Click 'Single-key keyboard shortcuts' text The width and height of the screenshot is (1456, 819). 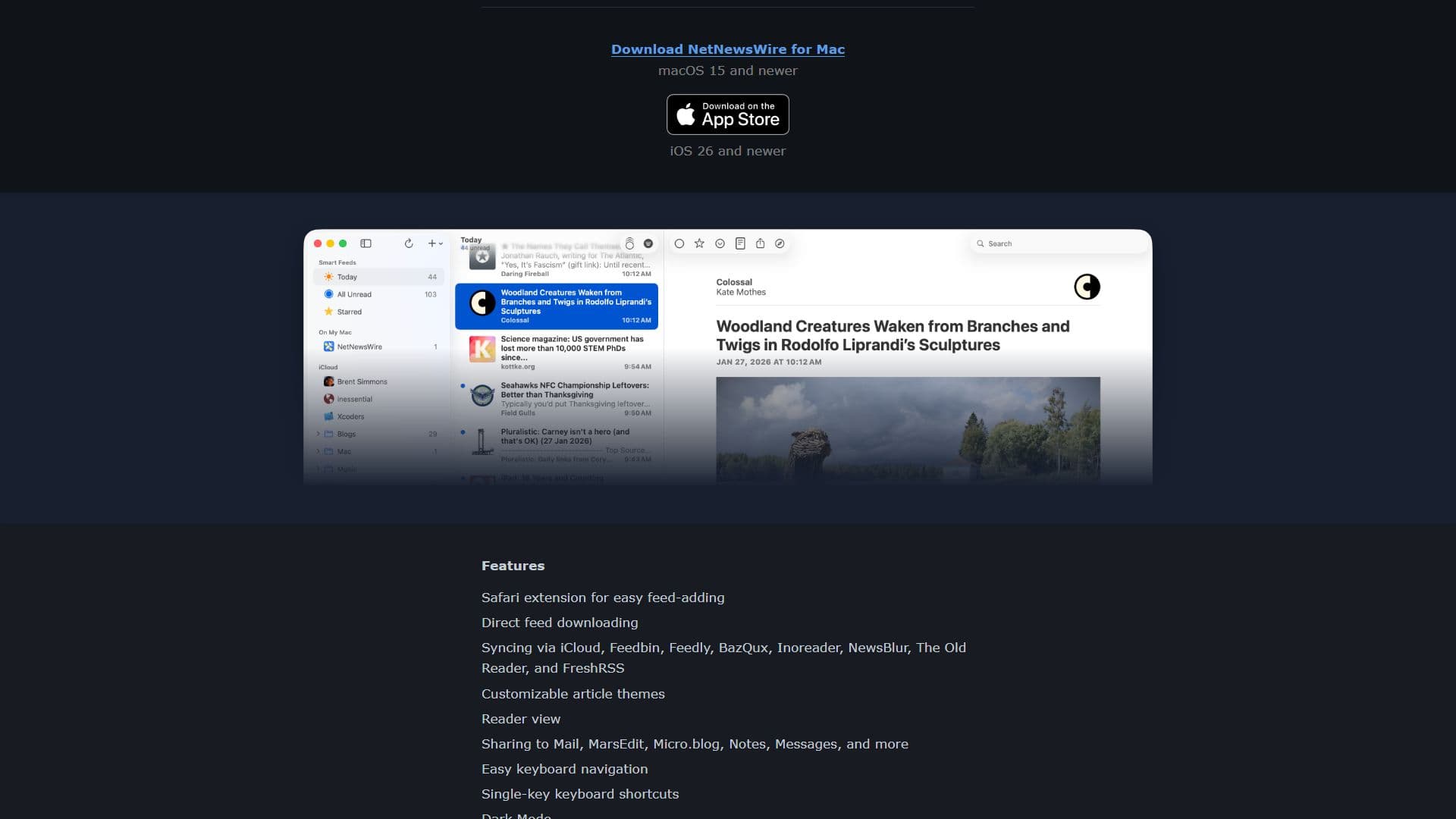(x=580, y=794)
